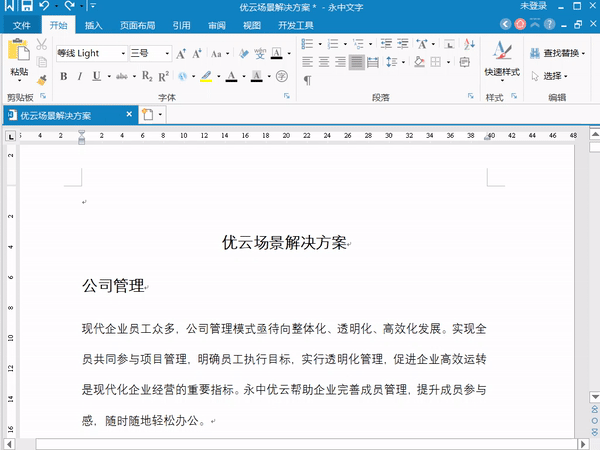Click the Paste button

pos(19,60)
